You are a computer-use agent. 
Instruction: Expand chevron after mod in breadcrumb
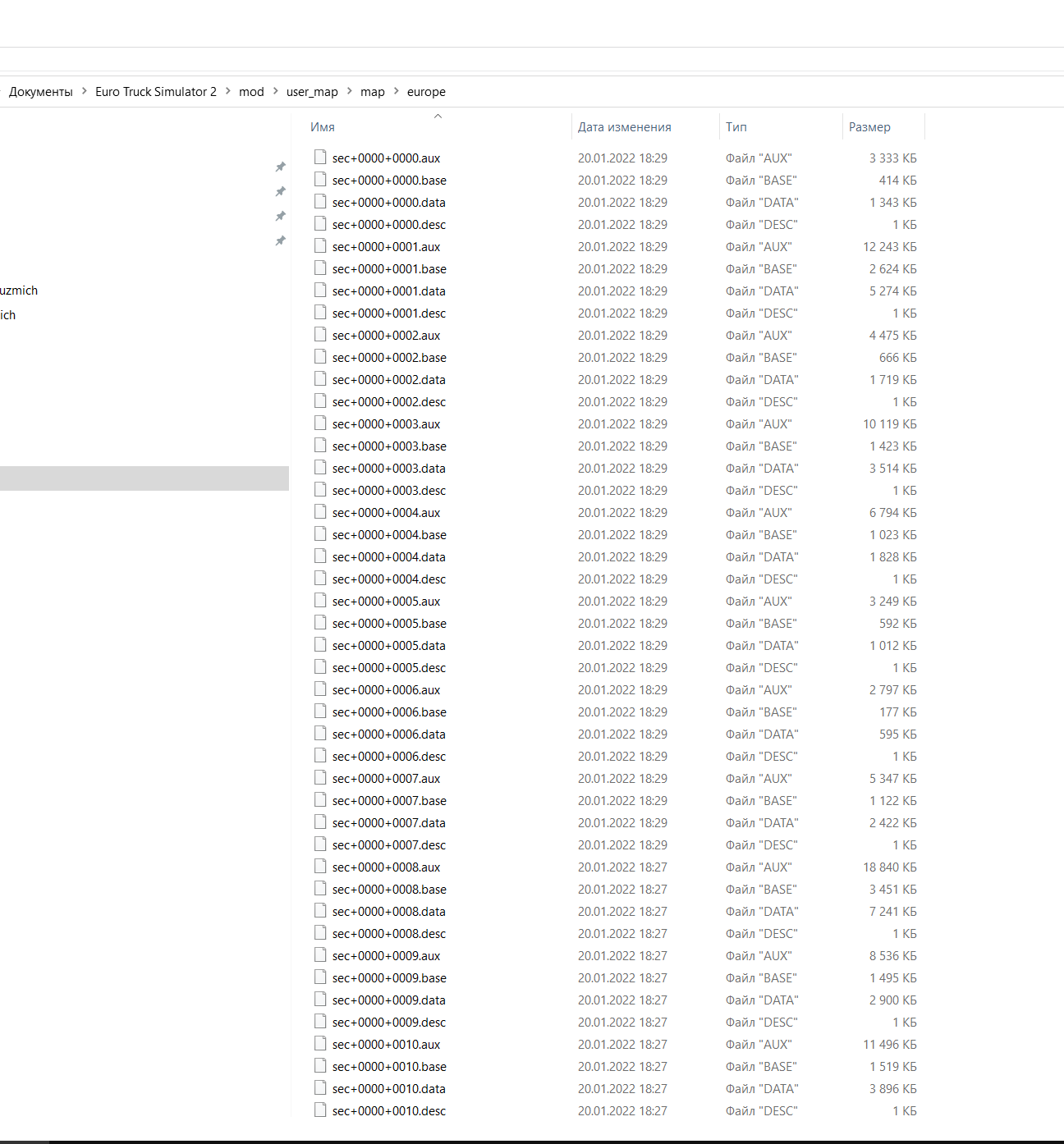[275, 91]
